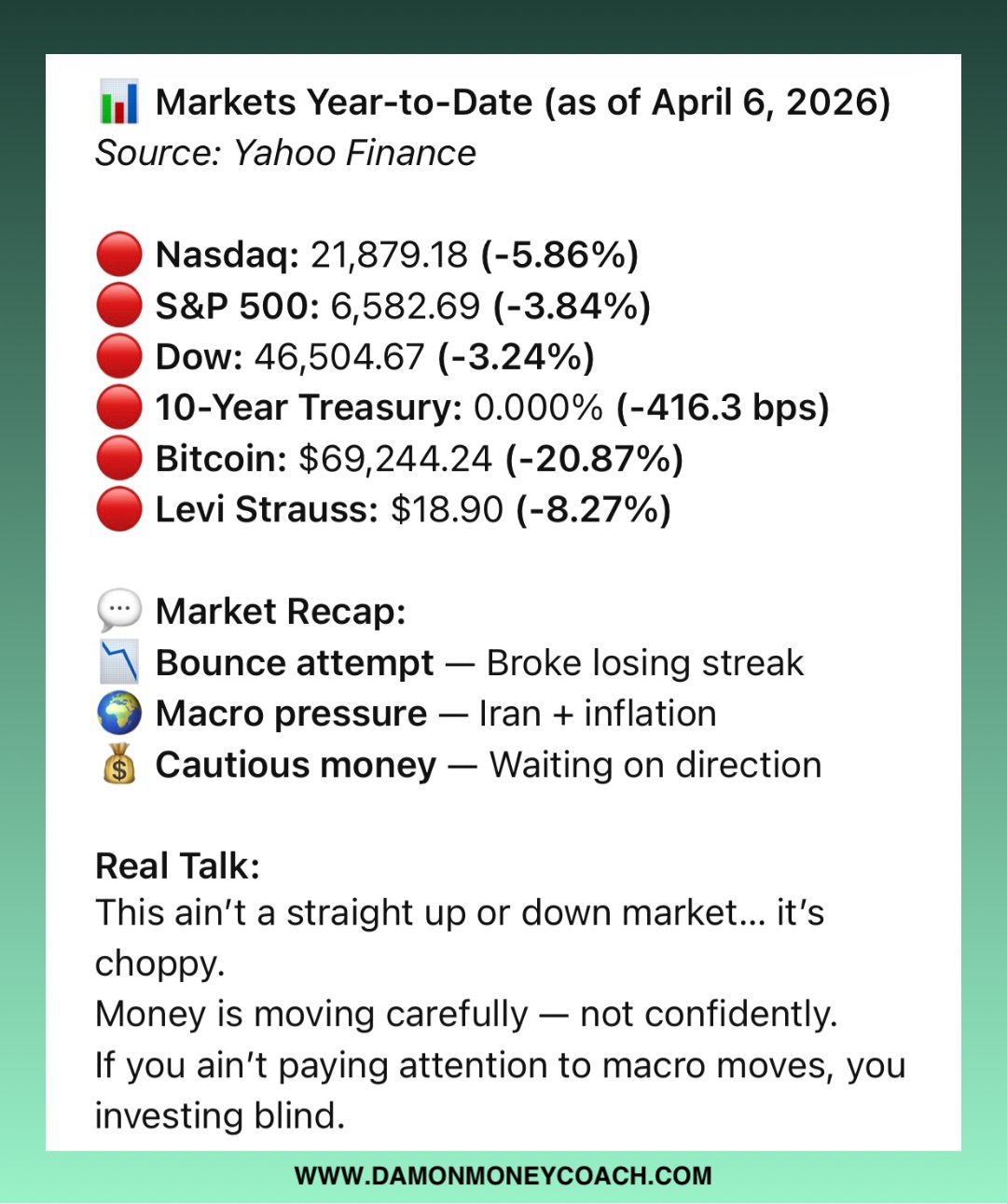The width and height of the screenshot is (1007, 1204).
Task: Click the speech bubble Market Recap icon
Action: tap(119, 612)
